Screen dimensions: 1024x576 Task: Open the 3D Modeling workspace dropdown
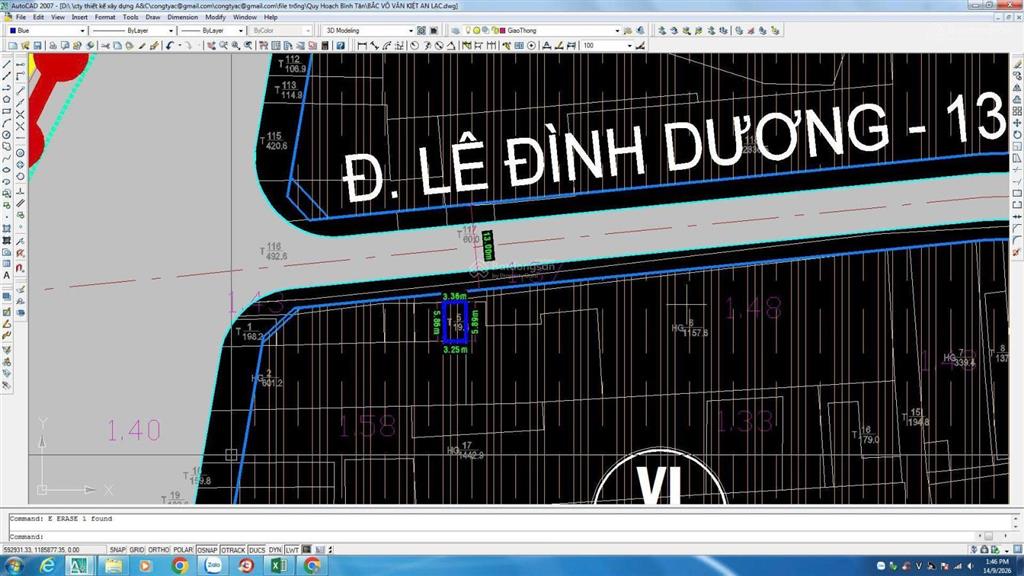[411, 31]
